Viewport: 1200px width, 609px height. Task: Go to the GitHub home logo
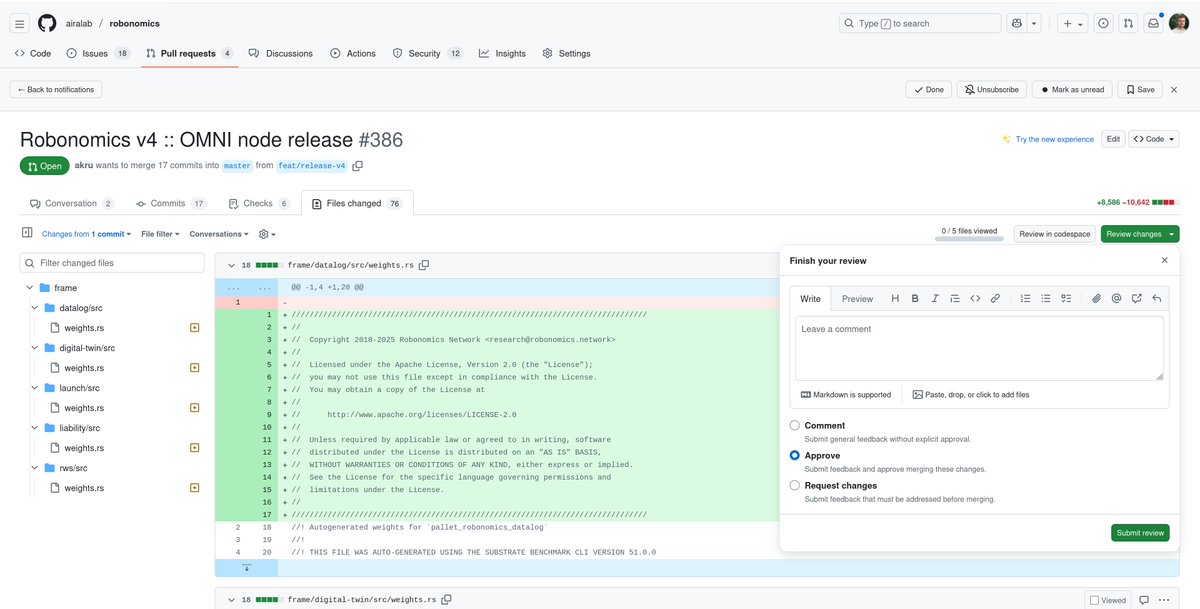pos(47,23)
